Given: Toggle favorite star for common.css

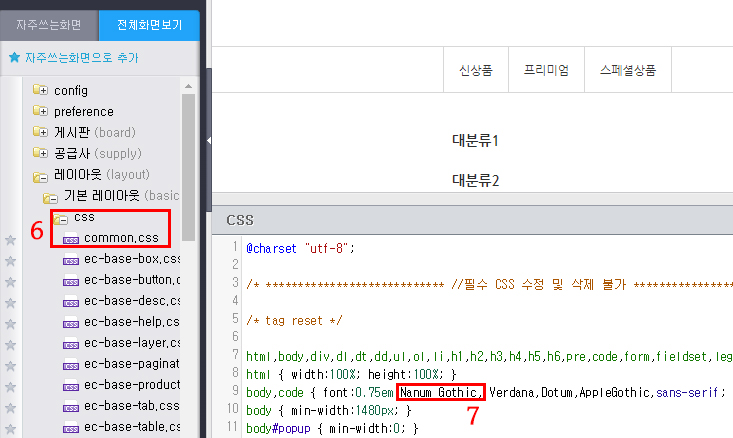Looking at the screenshot, I should [x=10, y=240].
